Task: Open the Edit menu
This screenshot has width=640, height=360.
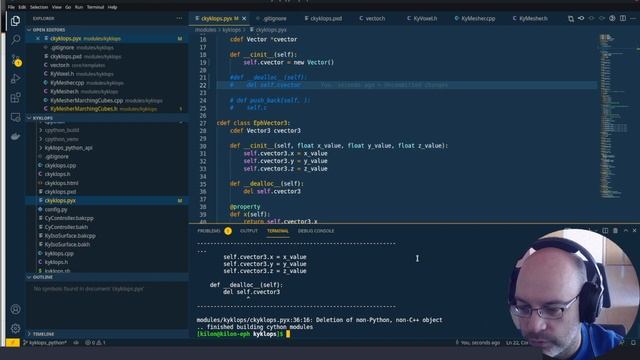Action: click(22, 7)
